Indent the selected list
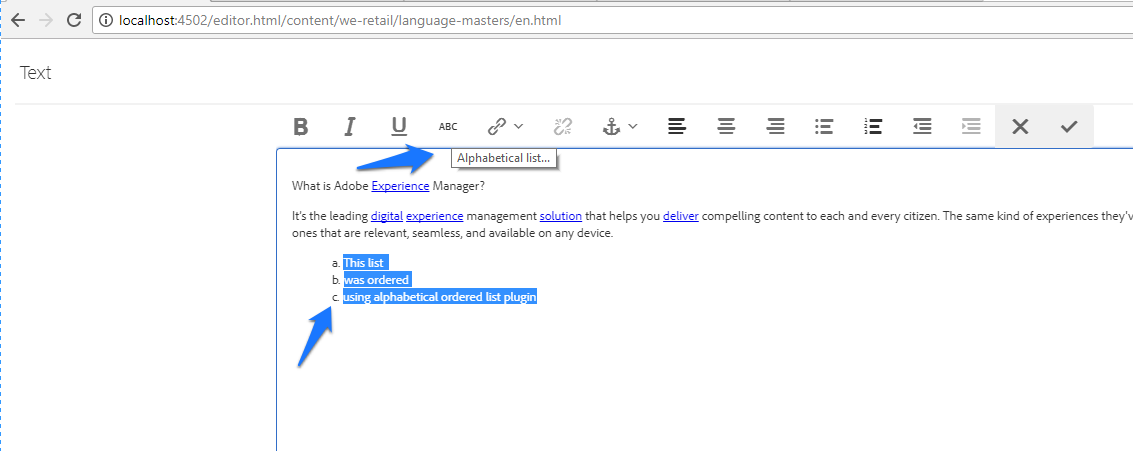The width and height of the screenshot is (1133, 451). (x=971, y=126)
